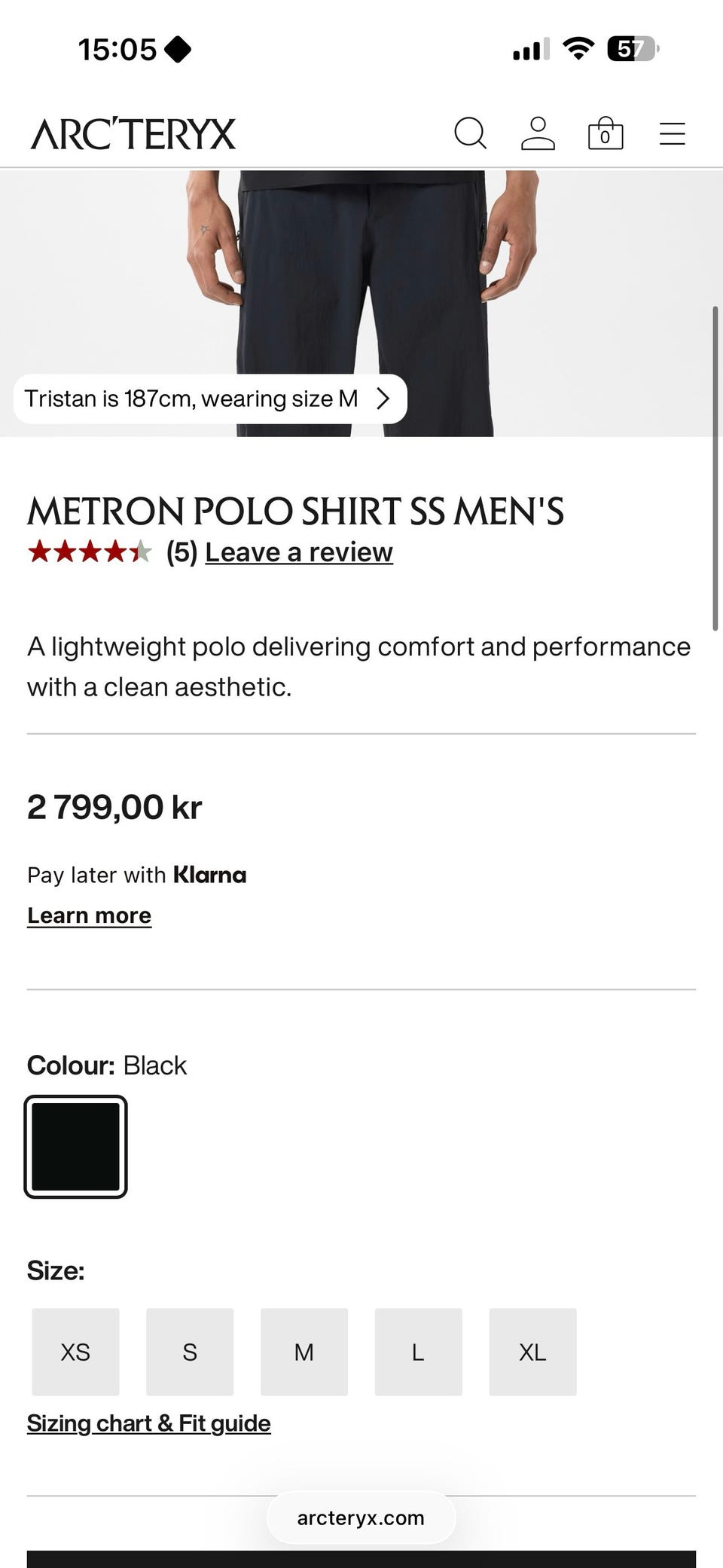The image size is (723, 1568).
Task: Choose size M
Action: (x=304, y=1353)
